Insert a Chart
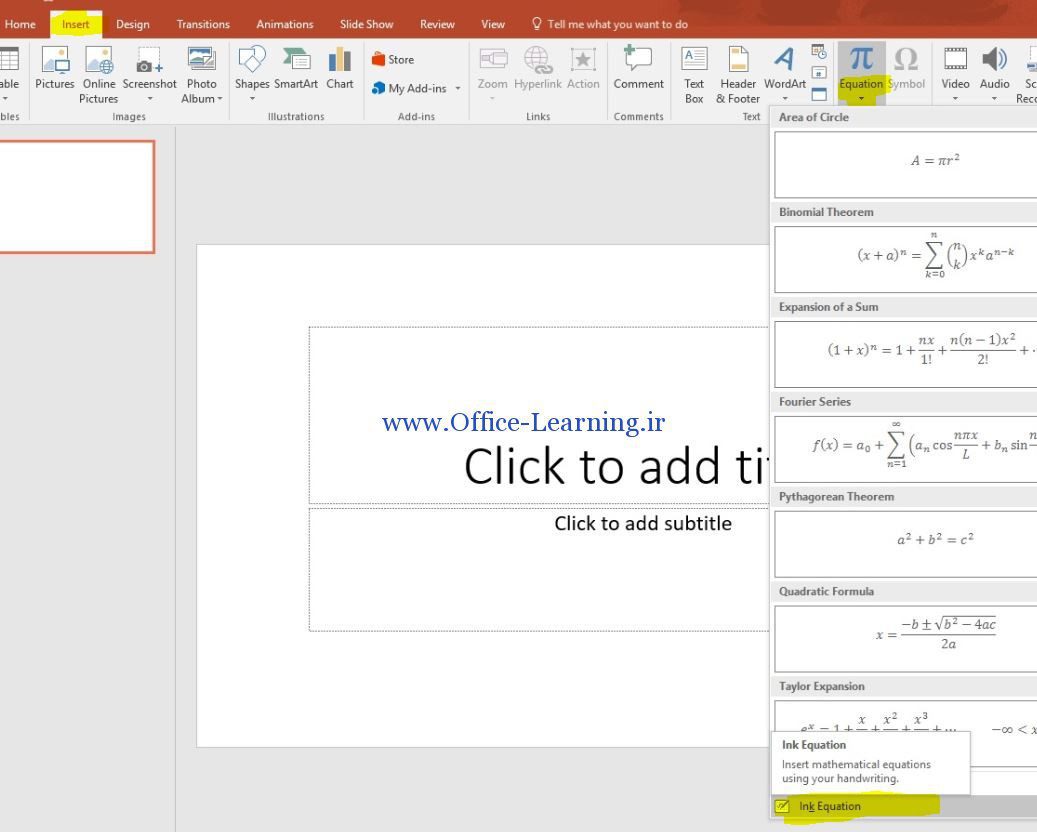 point(340,70)
